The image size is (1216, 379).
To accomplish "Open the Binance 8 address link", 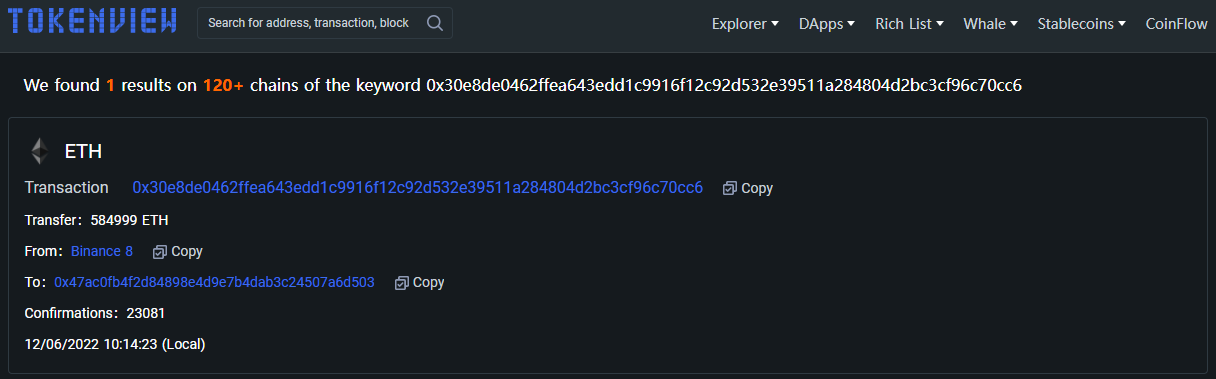I will [102, 252].
